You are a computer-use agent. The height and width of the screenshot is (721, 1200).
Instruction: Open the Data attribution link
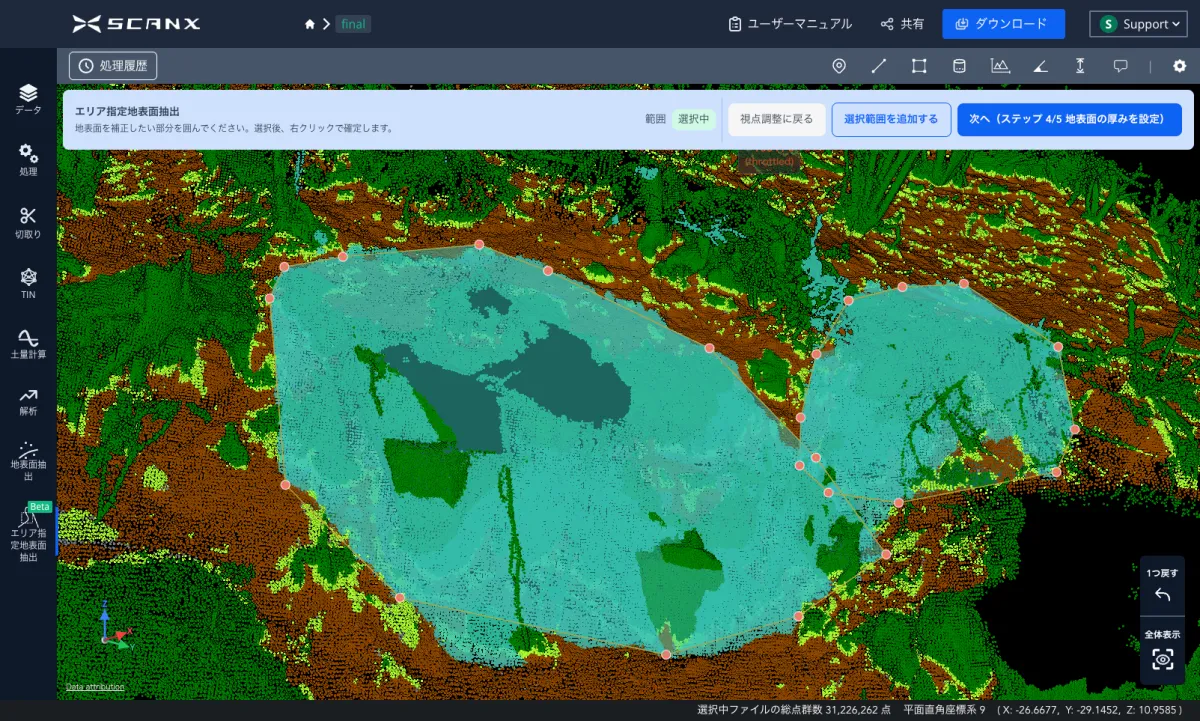tap(95, 687)
